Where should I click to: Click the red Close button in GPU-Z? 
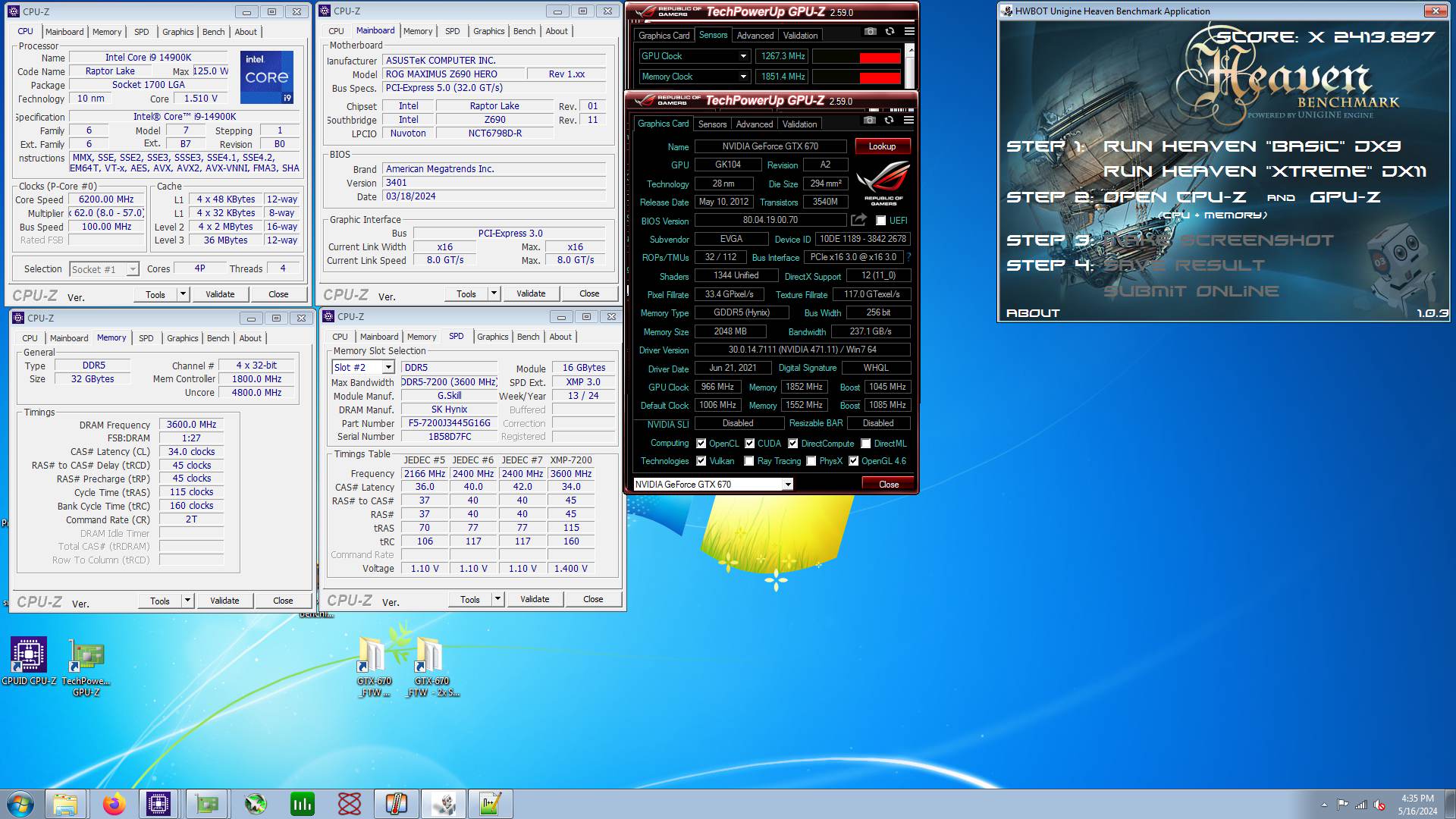(889, 485)
